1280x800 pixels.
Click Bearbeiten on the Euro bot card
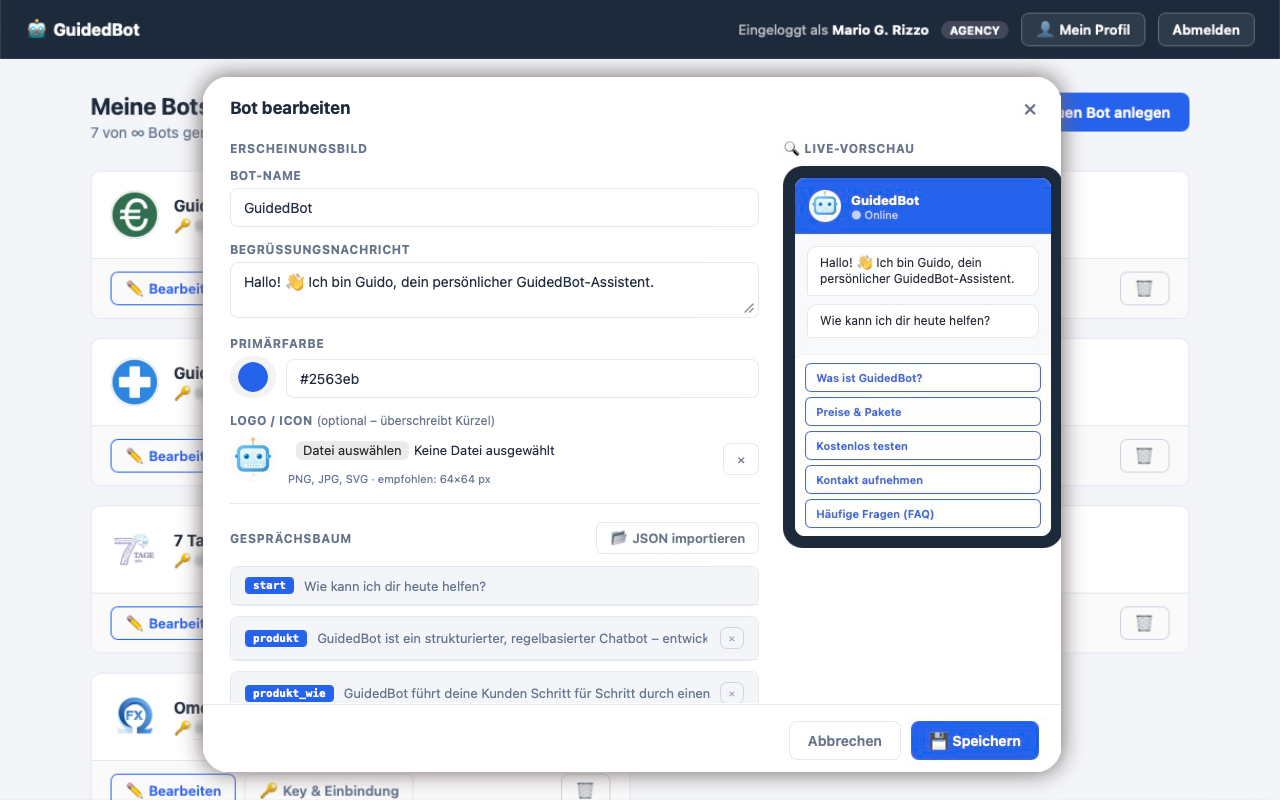[157, 289]
